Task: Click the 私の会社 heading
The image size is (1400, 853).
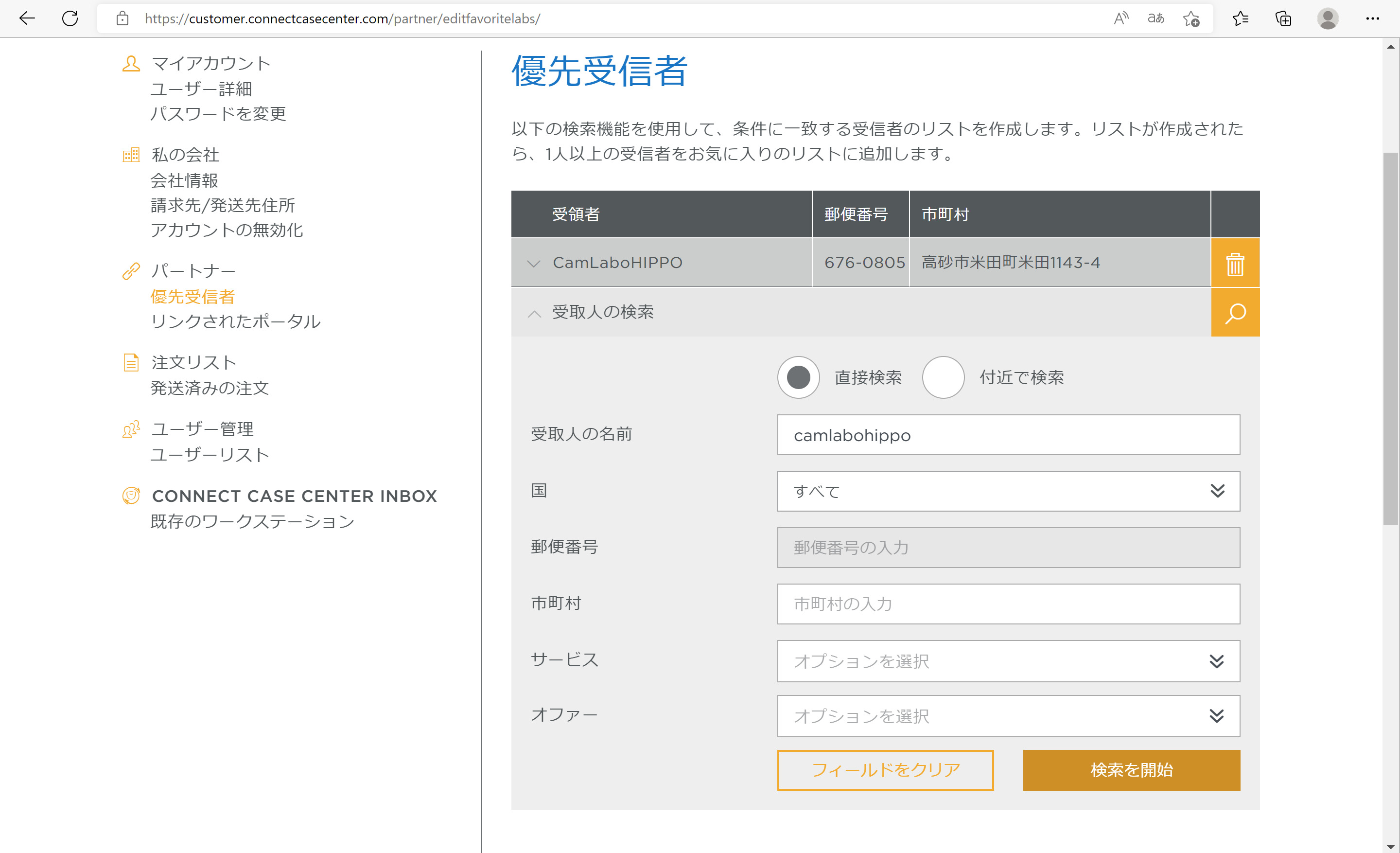Action: [x=185, y=155]
